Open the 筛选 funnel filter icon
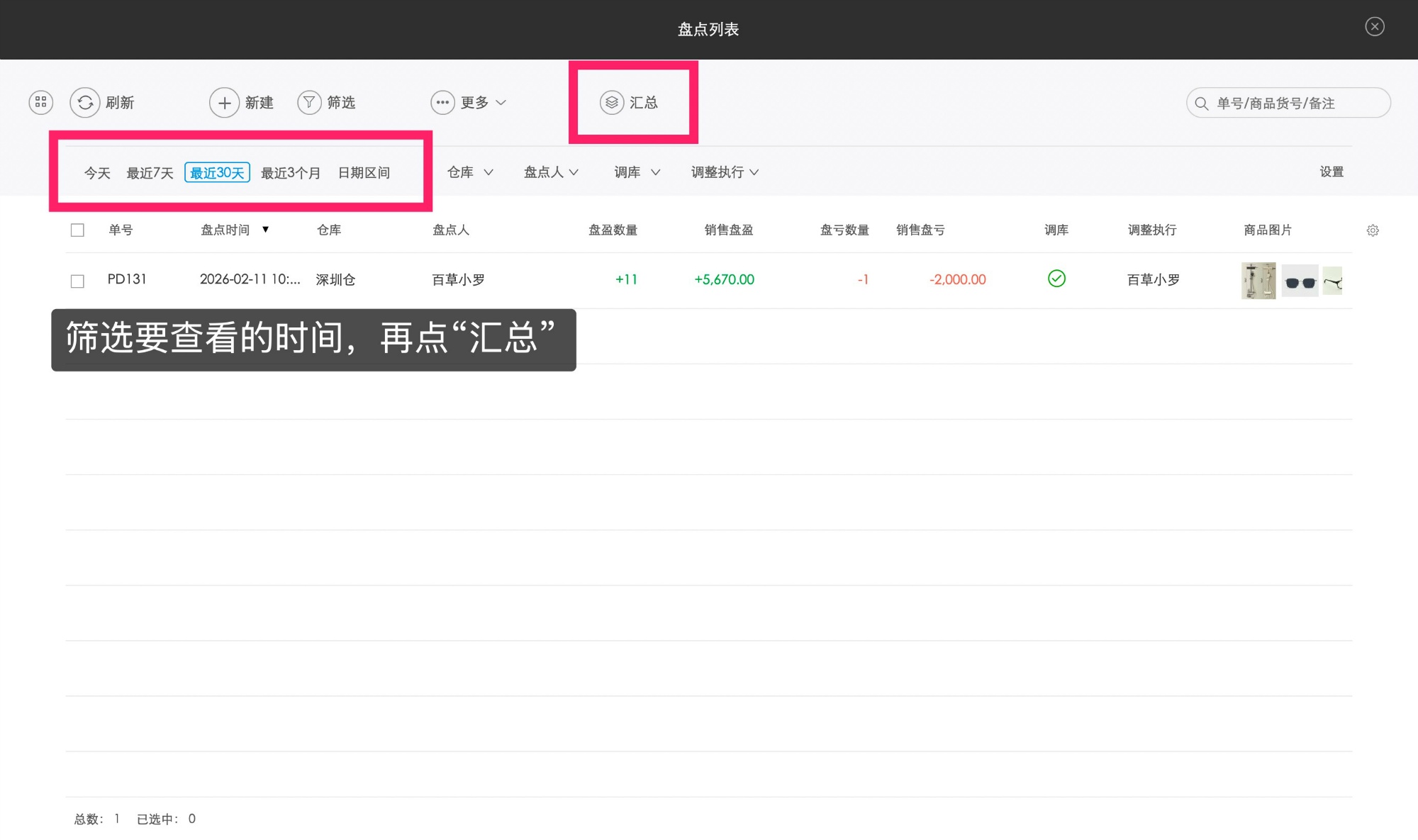1418x840 pixels. coord(309,103)
